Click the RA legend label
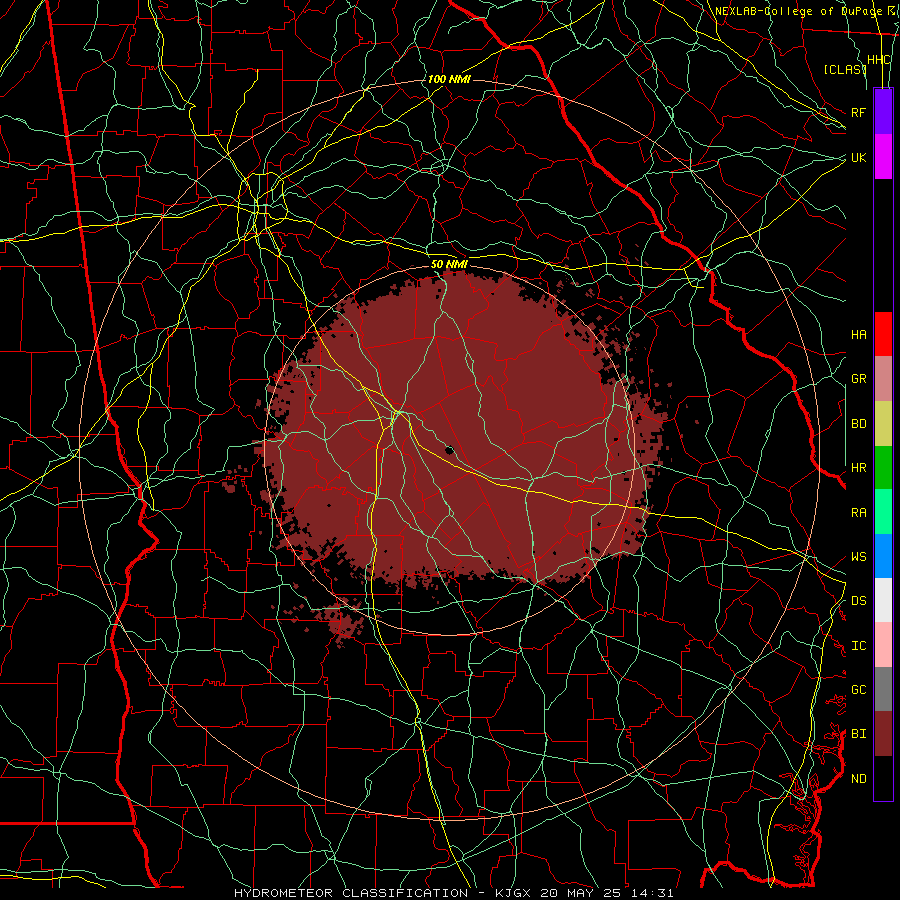900x900 pixels. click(859, 513)
